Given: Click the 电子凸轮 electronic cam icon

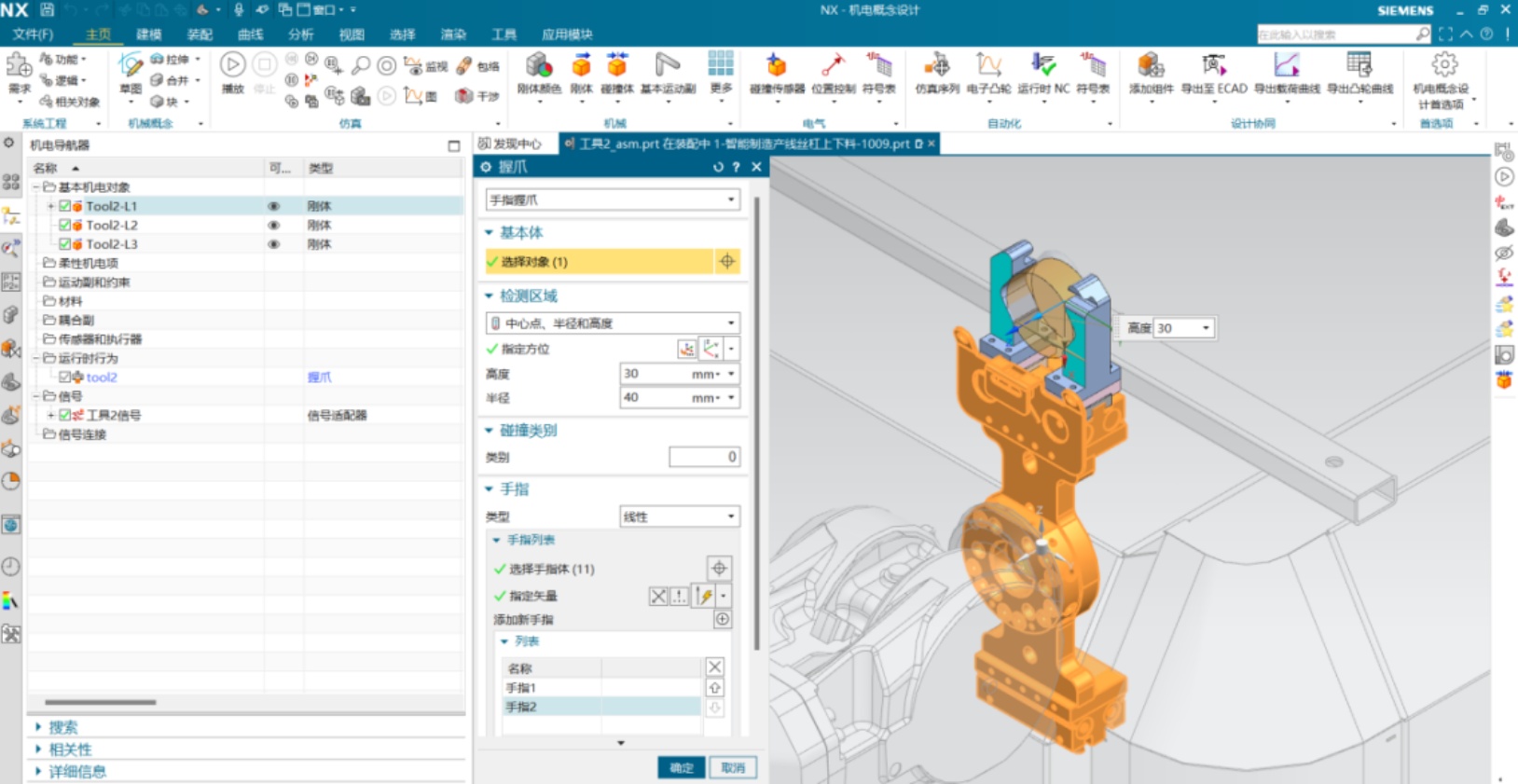Looking at the screenshot, I should point(987,67).
